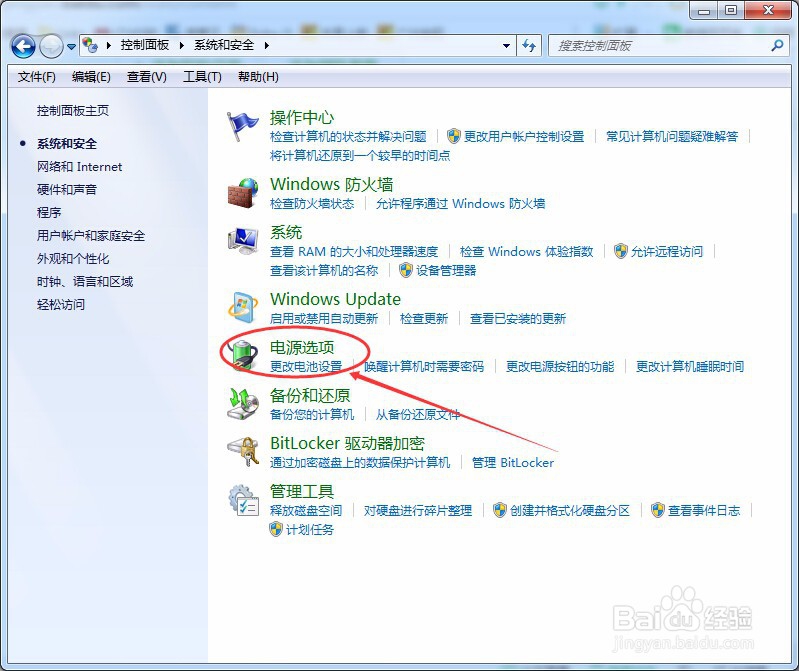Click shield icon beside 查看事件日志

658,510
